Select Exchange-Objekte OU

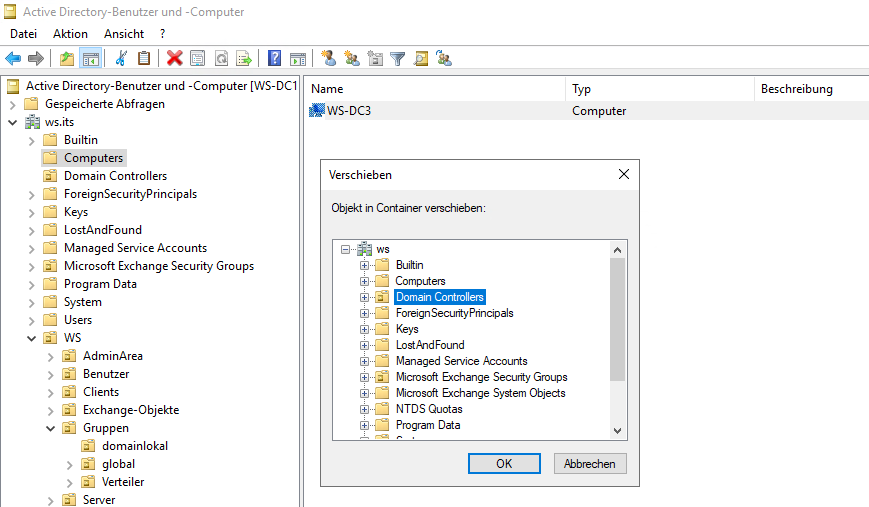tap(131, 409)
